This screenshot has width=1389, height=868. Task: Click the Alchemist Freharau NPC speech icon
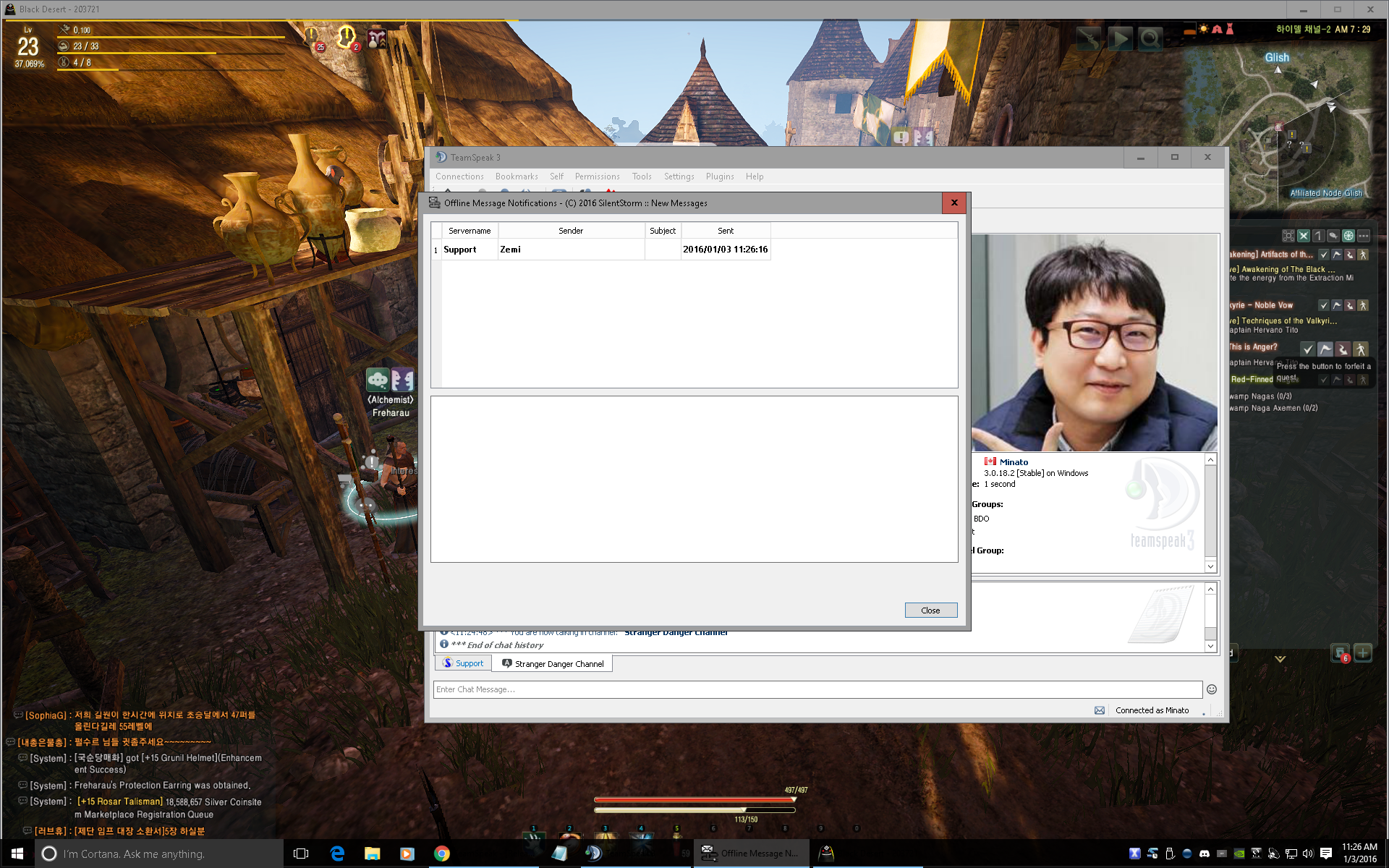tap(378, 379)
